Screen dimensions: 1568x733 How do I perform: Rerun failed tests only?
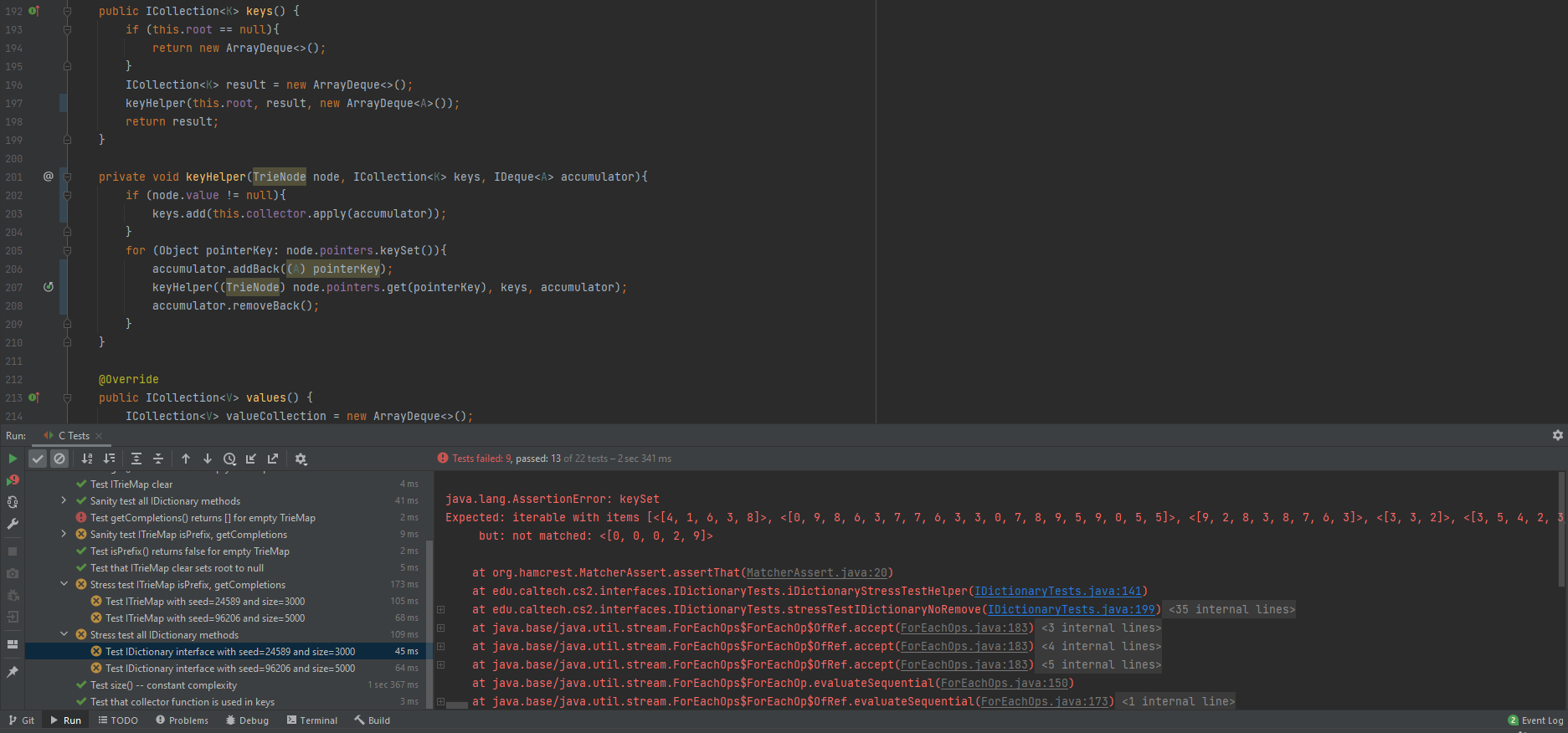coord(13,480)
